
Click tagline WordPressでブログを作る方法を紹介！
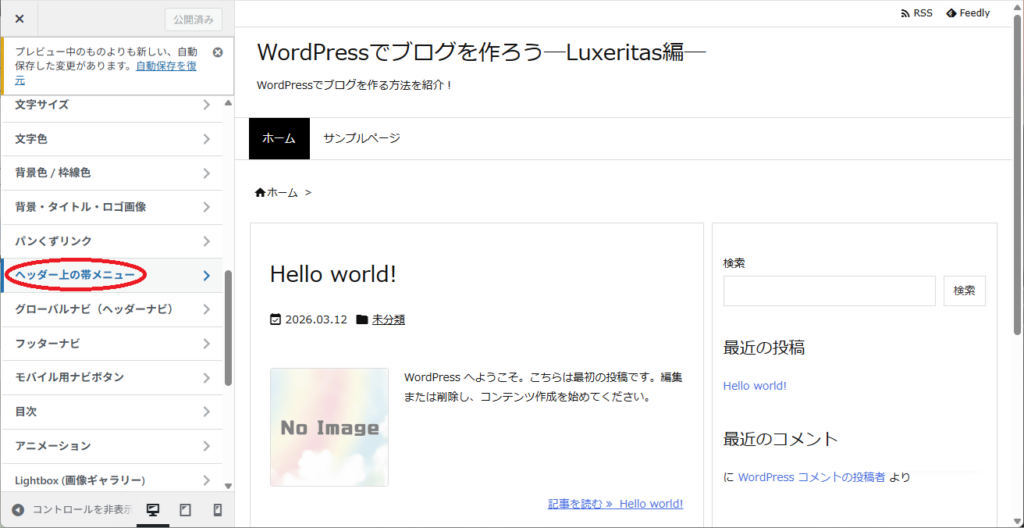[355, 86]
